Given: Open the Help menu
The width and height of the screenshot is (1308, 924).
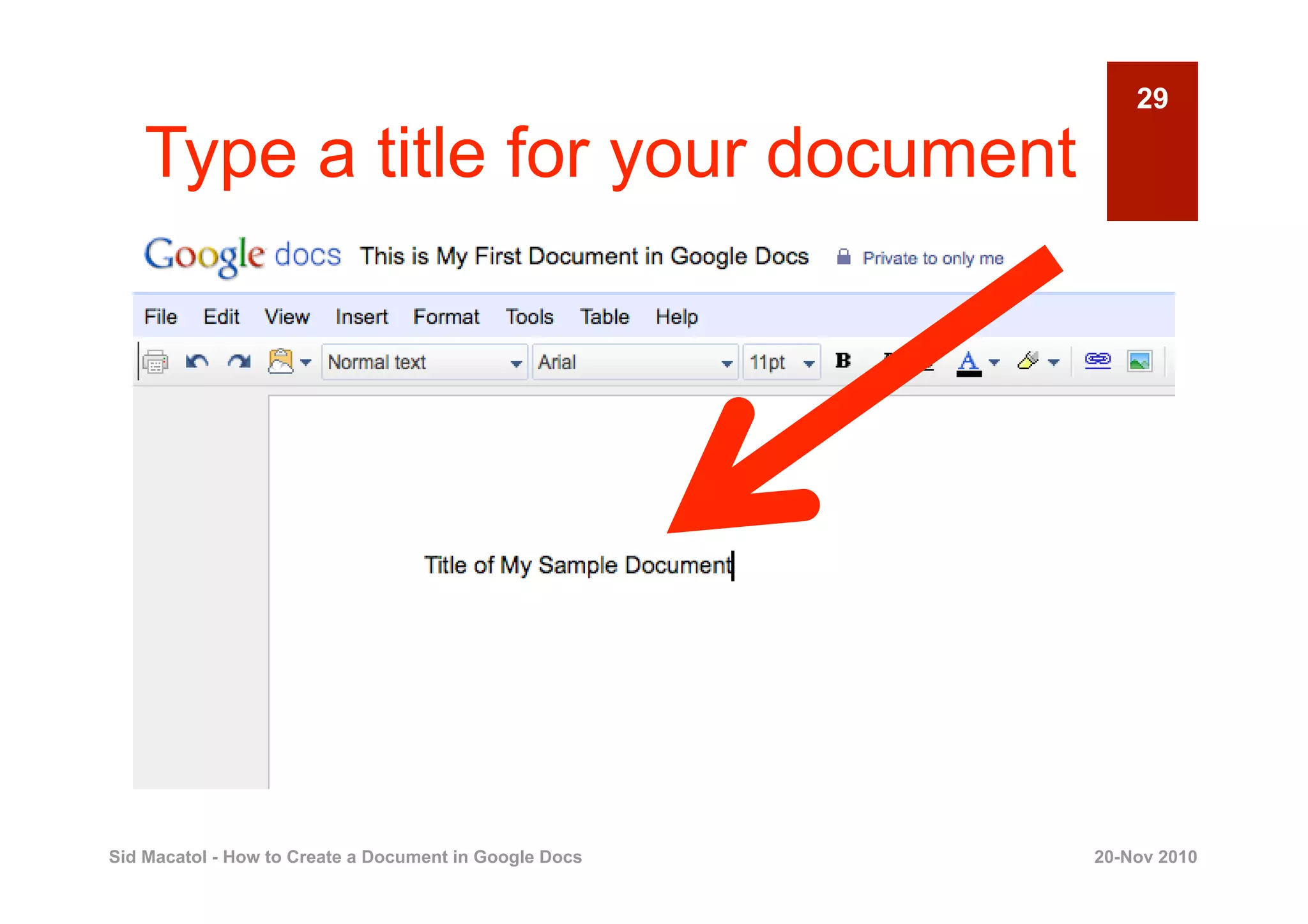Looking at the screenshot, I should 676,317.
